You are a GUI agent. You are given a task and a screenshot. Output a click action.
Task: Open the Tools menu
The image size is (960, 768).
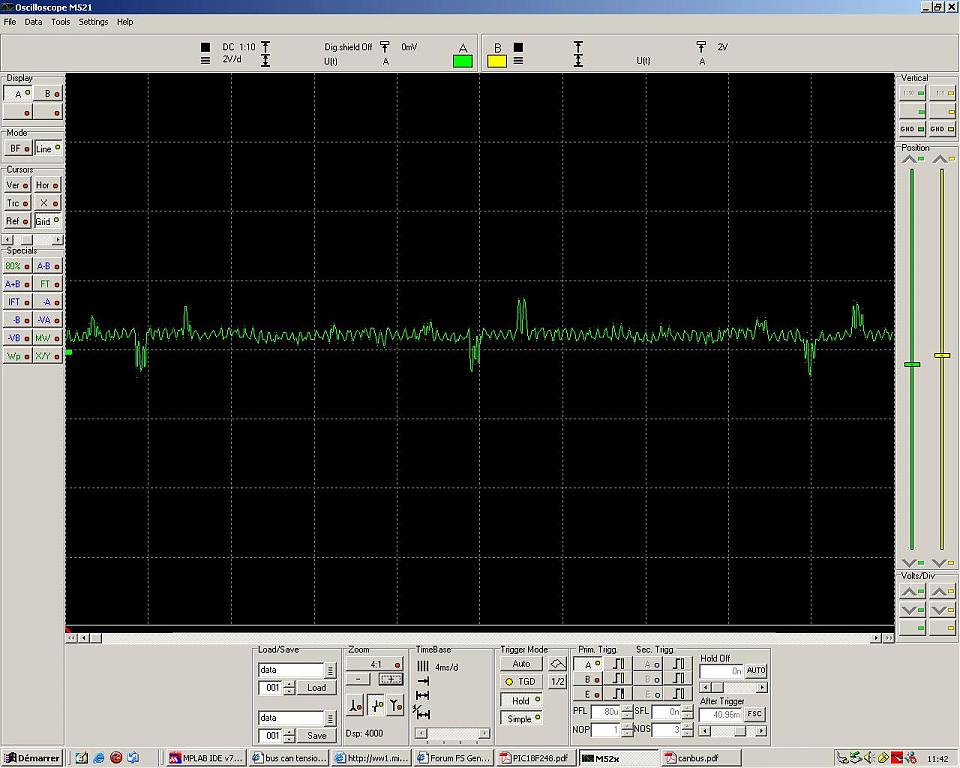pos(60,22)
